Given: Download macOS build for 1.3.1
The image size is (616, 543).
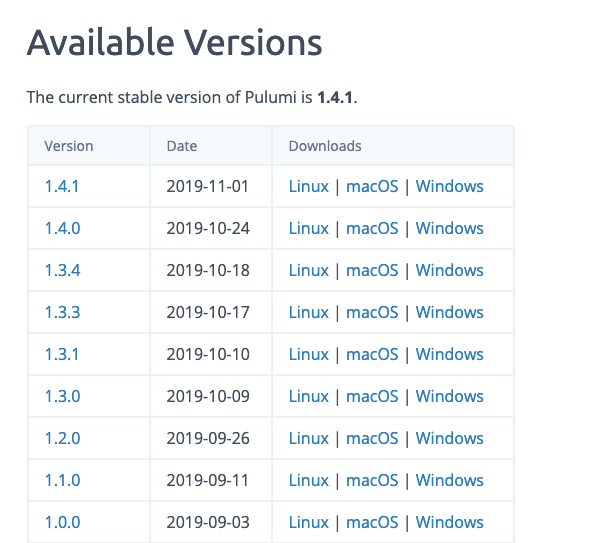Looking at the screenshot, I should (372, 354).
